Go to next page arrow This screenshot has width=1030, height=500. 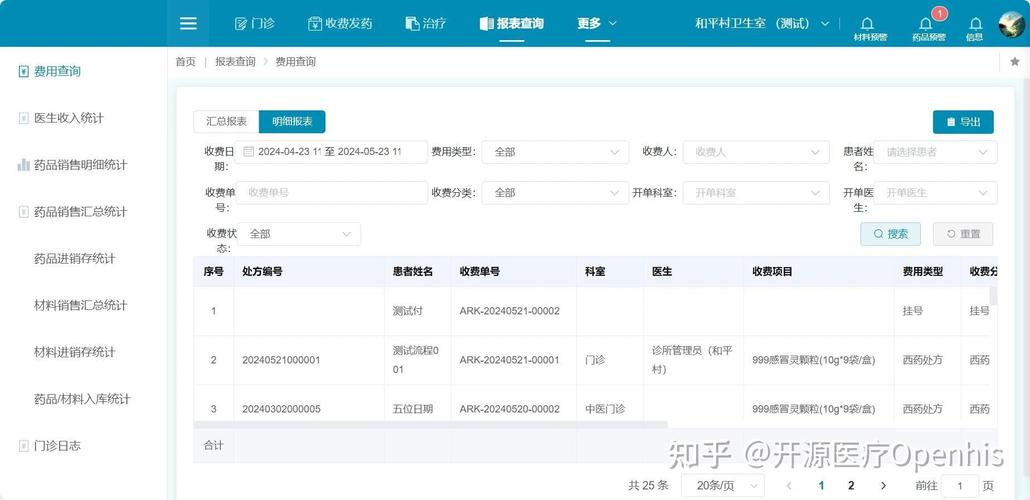click(x=883, y=486)
